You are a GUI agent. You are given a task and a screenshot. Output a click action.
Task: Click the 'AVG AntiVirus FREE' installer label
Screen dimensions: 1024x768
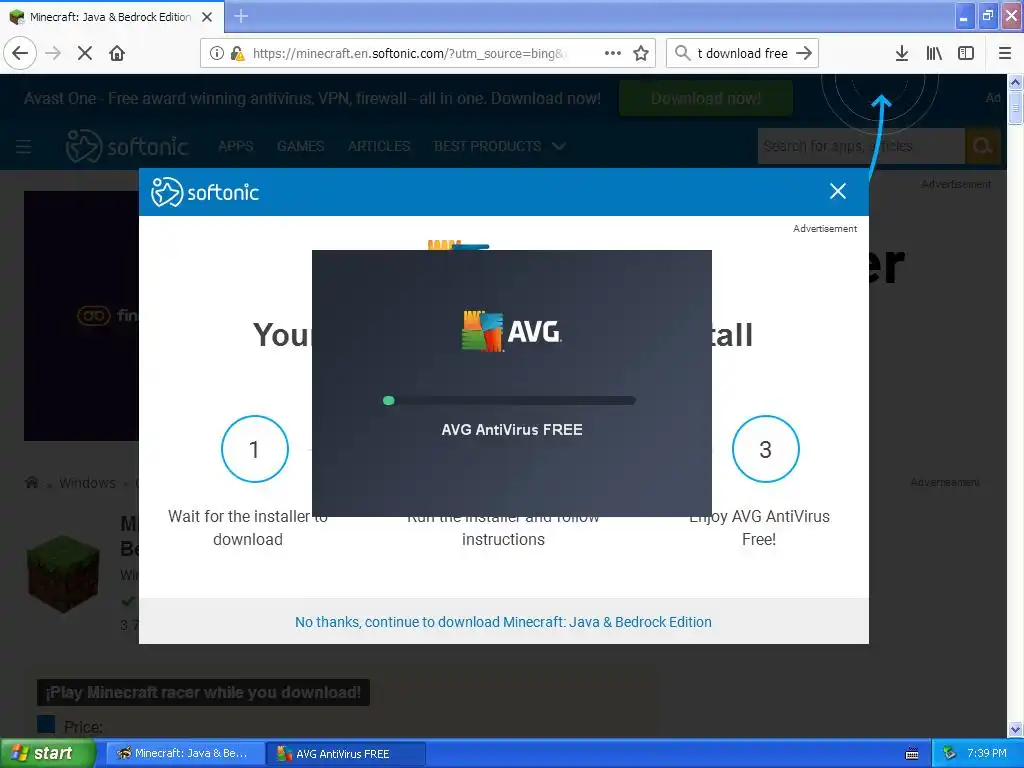pyautogui.click(x=512, y=430)
